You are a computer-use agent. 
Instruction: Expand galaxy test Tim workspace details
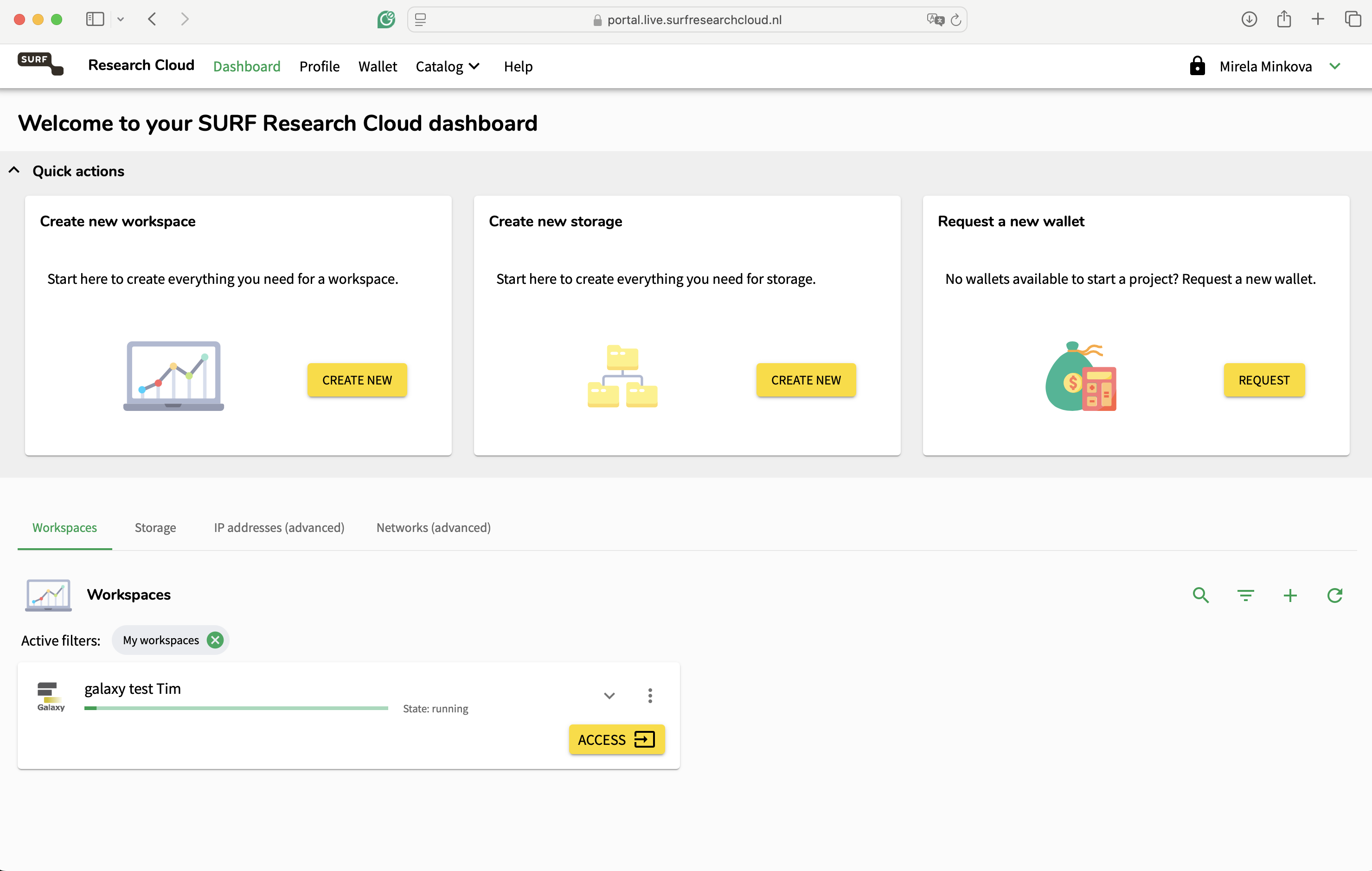pyautogui.click(x=609, y=696)
